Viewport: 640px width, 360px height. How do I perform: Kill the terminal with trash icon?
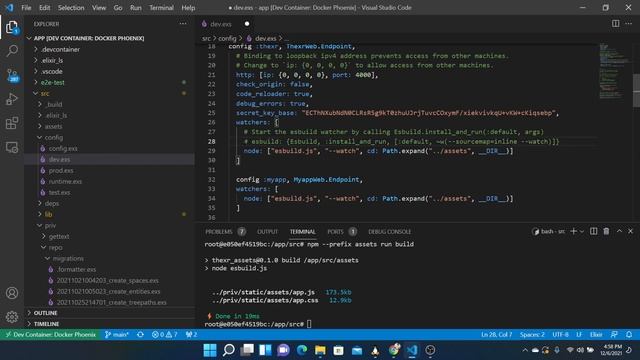606,231
